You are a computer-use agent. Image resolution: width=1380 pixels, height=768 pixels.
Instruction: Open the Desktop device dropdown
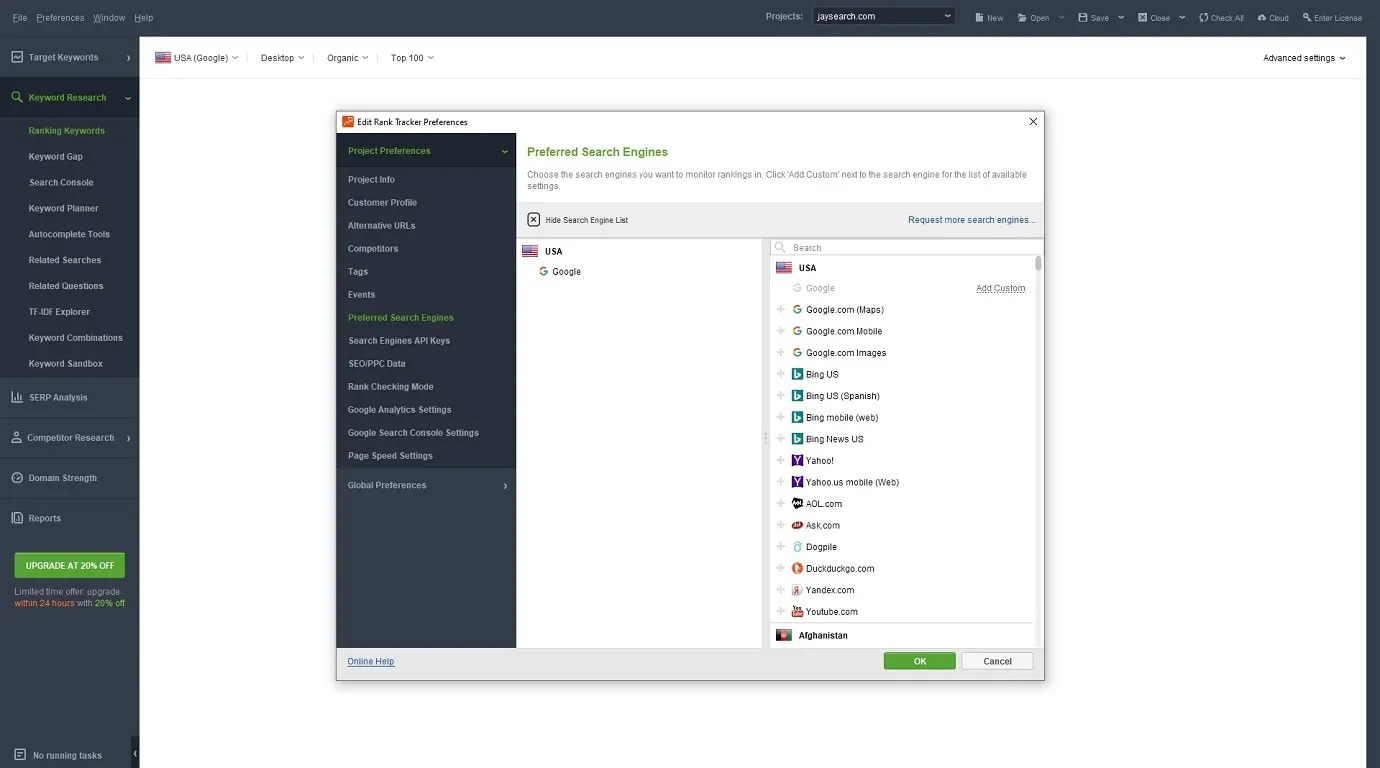(282, 58)
